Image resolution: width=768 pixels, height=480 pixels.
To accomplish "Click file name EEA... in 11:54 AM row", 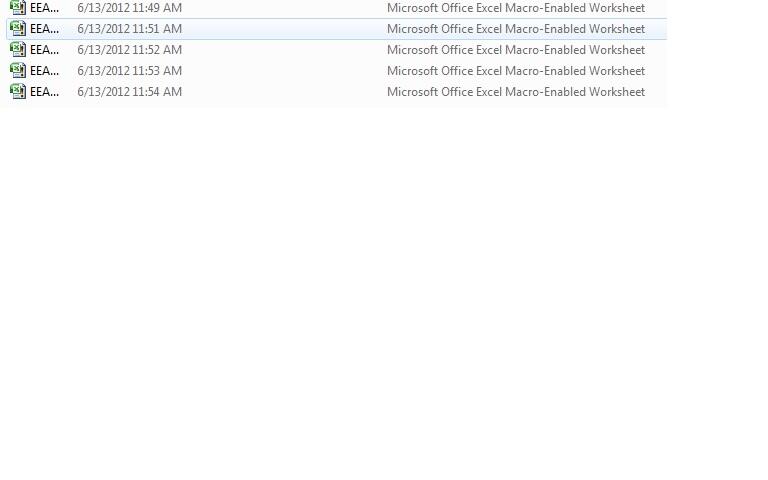I will tap(44, 92).
